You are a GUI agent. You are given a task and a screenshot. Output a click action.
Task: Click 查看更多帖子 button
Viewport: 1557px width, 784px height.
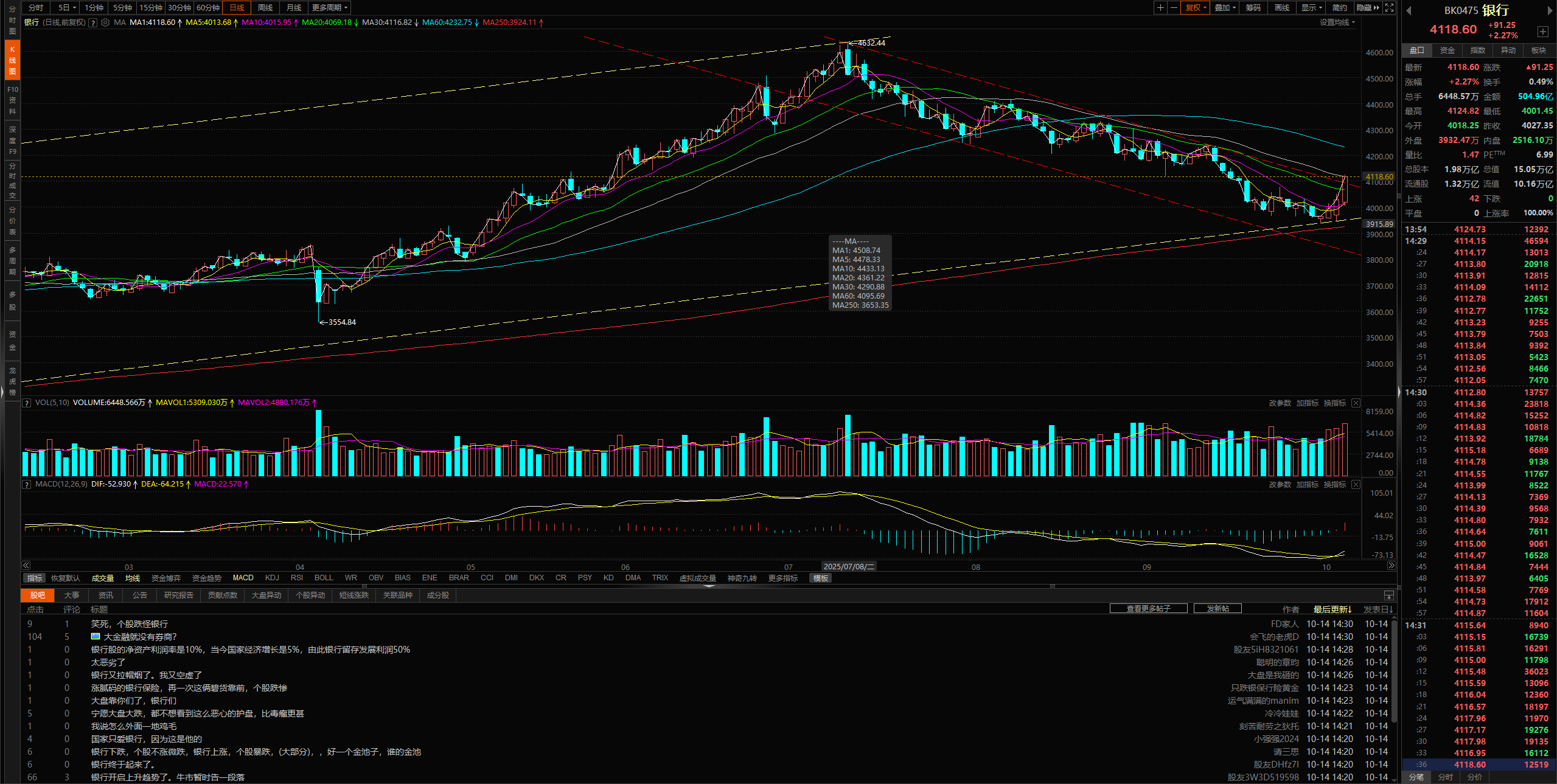[x=1148, y=609]
